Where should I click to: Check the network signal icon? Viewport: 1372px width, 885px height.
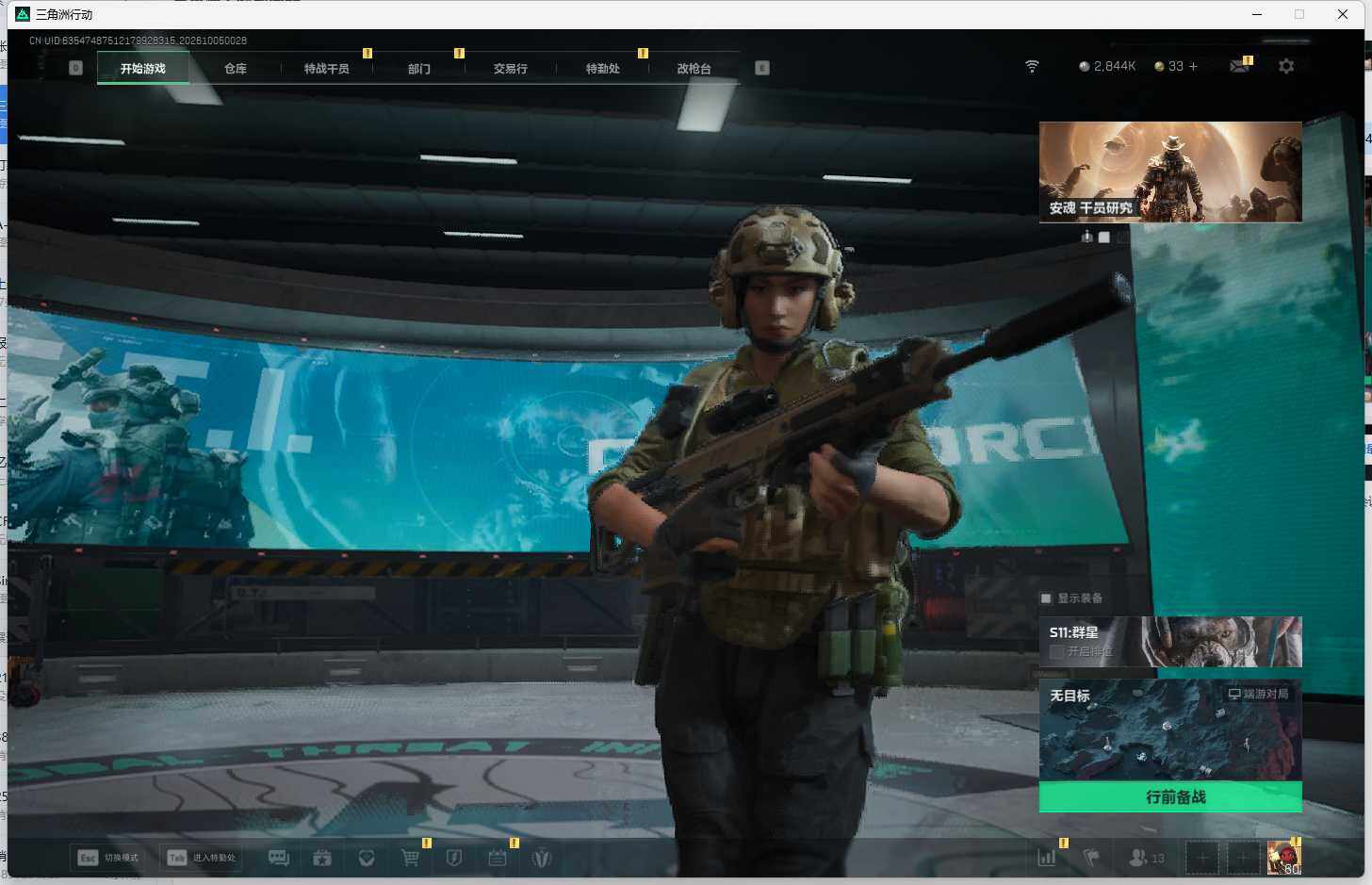pyautogui.click(x=1032, y=66)
